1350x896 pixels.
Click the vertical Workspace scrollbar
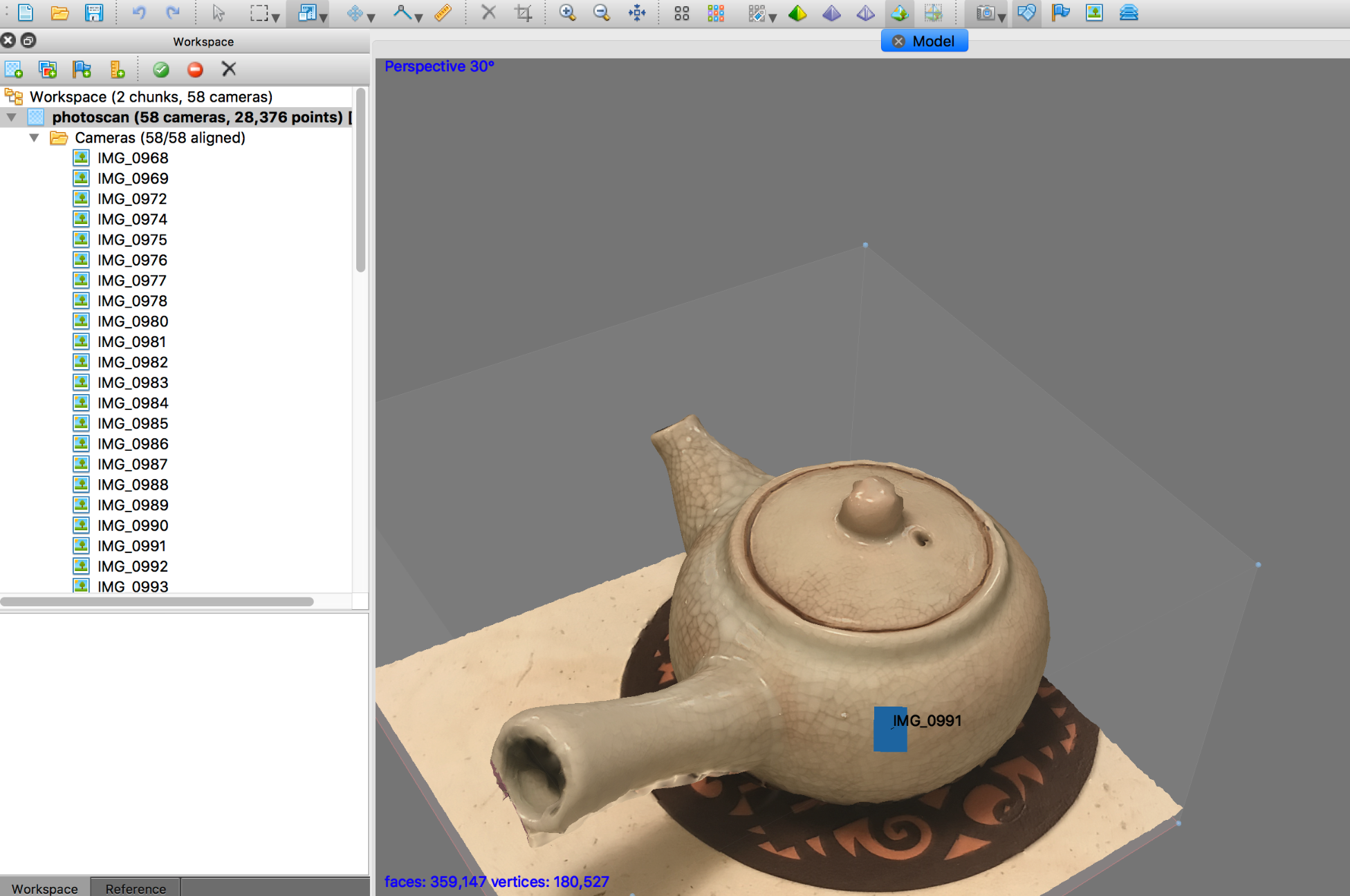point(360,180)
